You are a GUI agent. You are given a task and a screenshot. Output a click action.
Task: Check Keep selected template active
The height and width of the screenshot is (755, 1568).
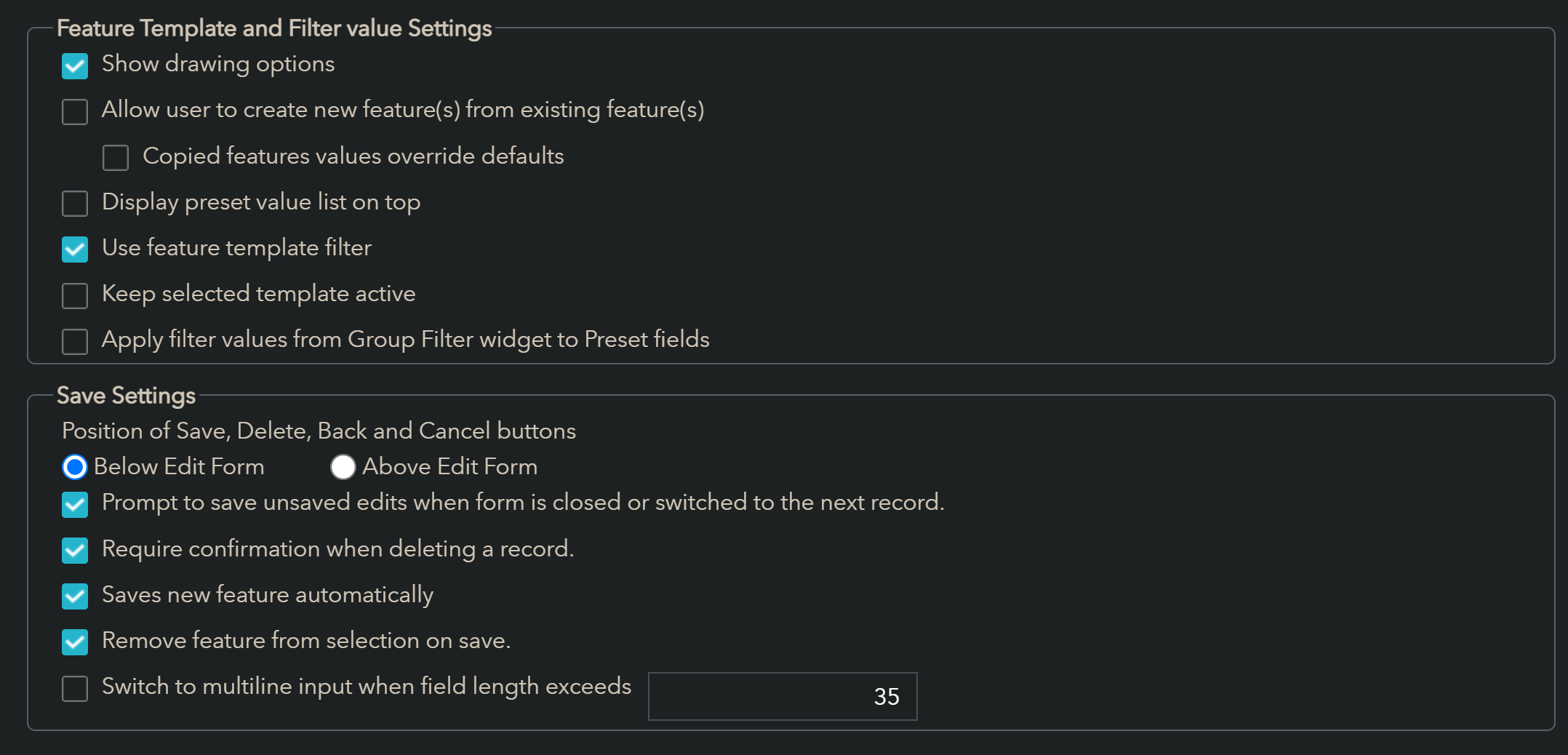tap(75, 296)
